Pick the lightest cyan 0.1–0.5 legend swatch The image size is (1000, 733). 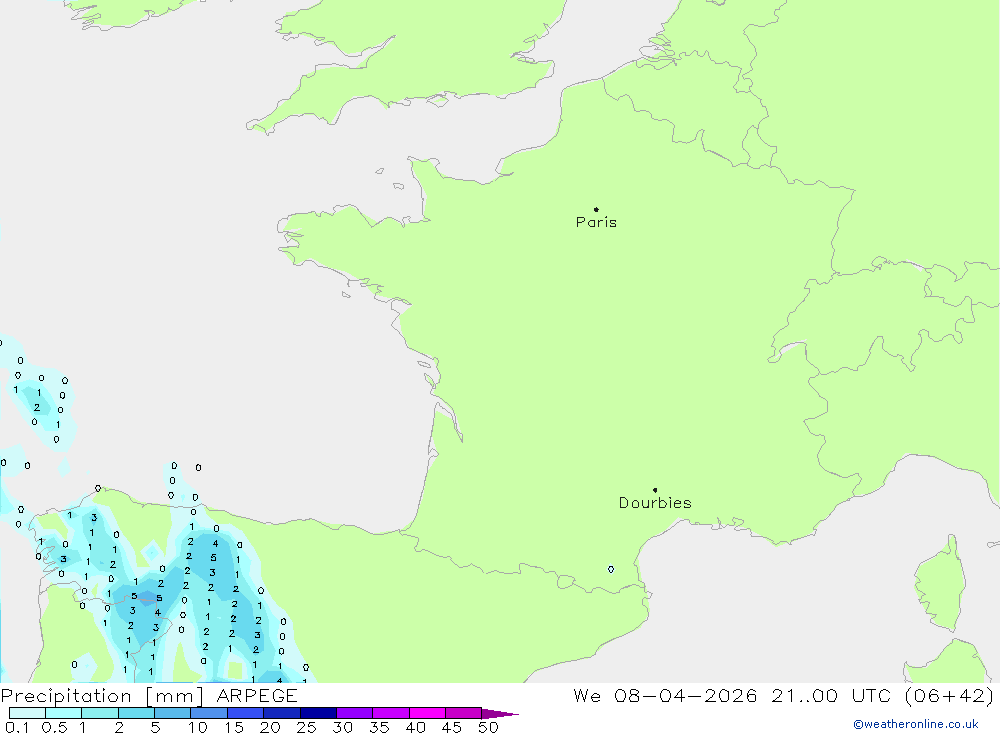[27, 713]
